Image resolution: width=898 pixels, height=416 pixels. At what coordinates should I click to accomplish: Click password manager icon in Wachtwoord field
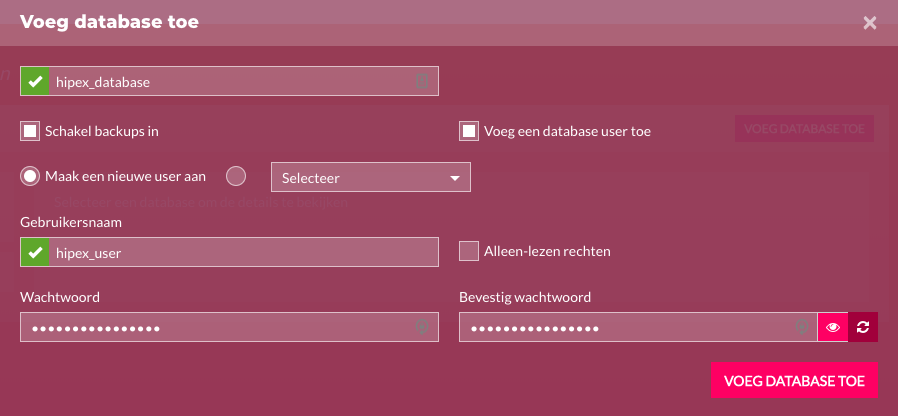pos(422,327)
